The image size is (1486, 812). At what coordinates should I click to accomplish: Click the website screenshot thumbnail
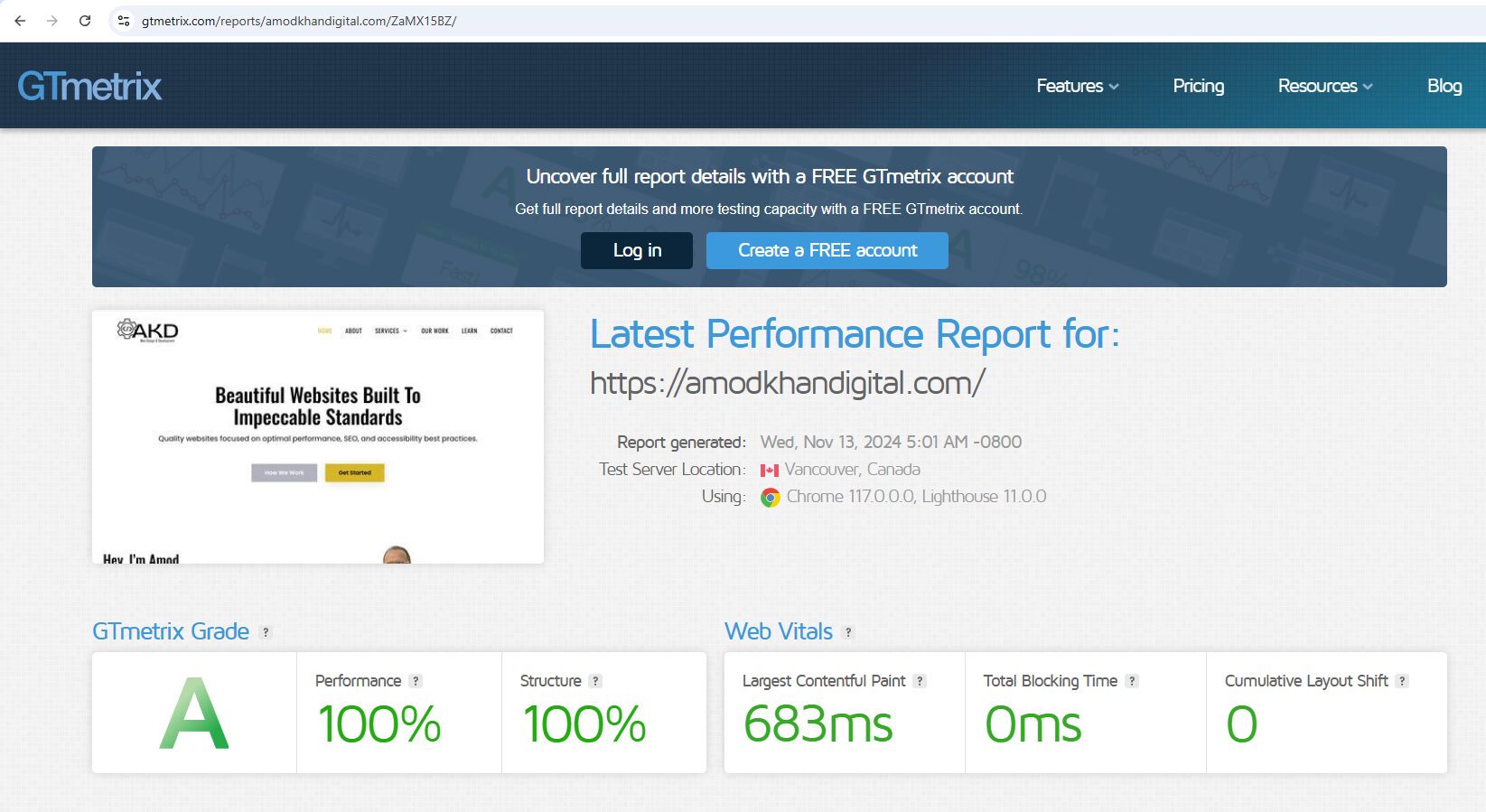[318, 437]
